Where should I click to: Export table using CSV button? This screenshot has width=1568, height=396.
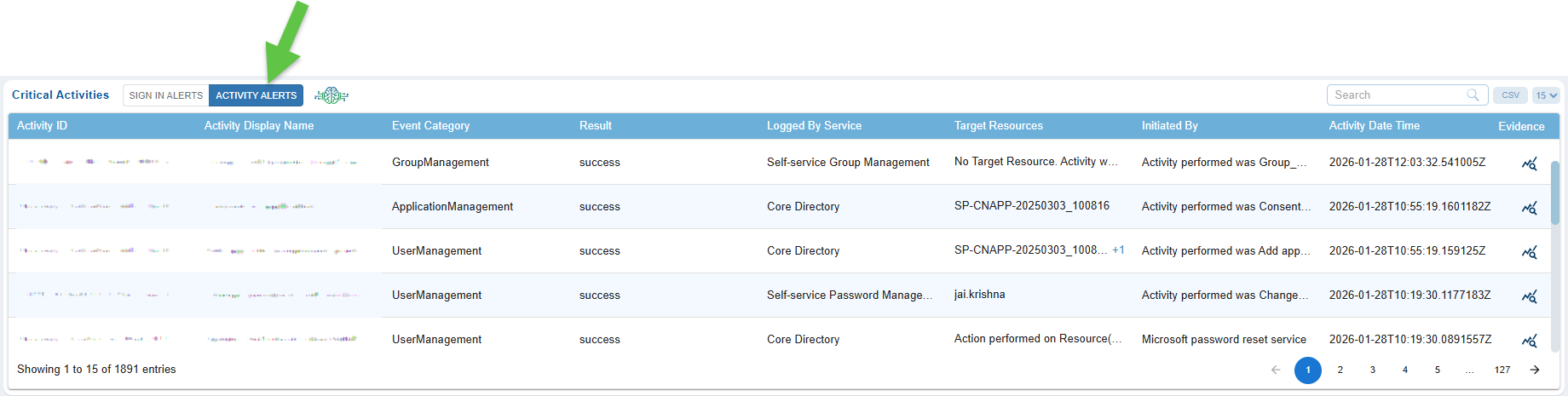pyautogui.click(x=1510, y=95)
